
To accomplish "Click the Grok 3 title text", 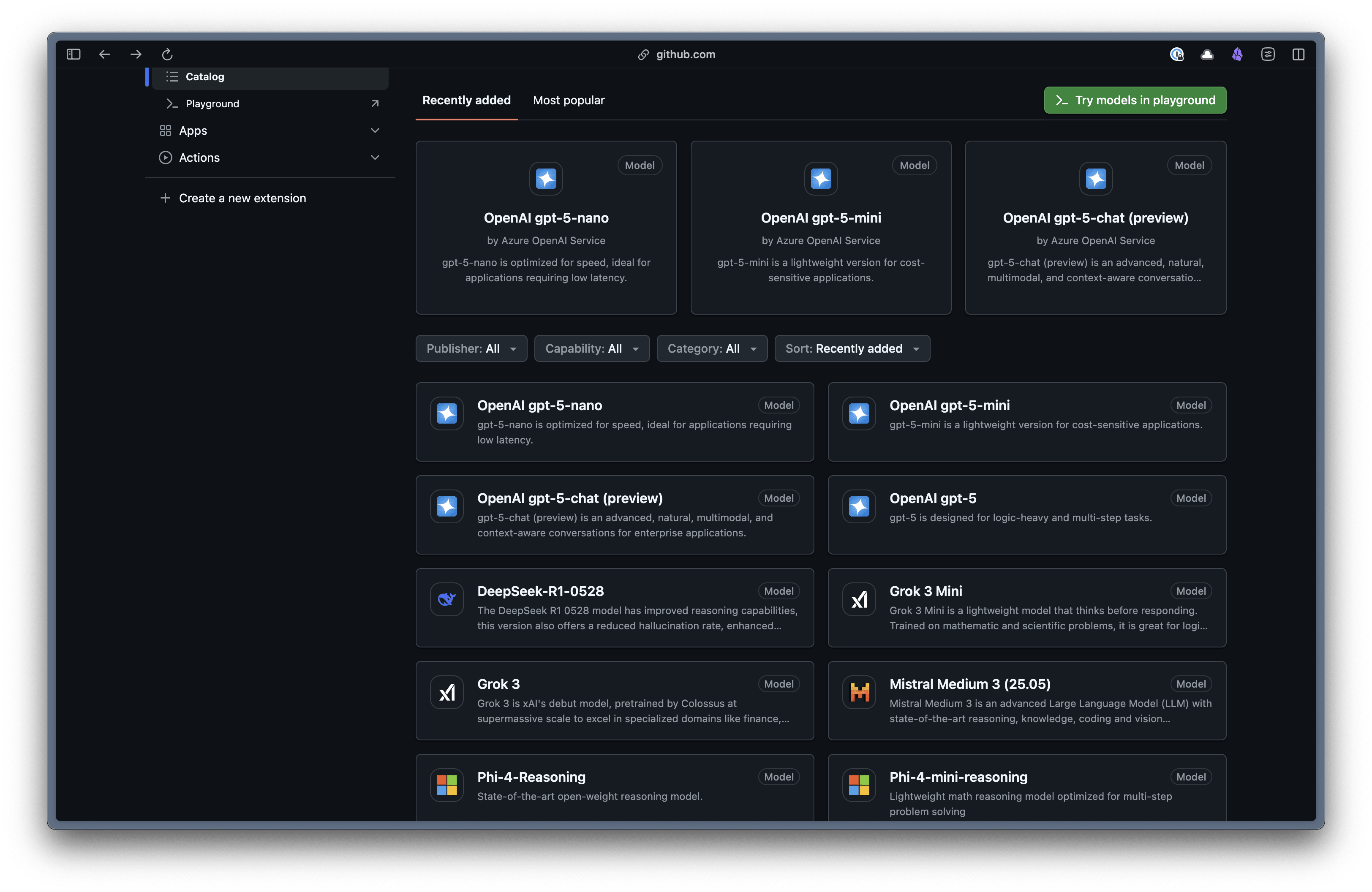I will [x=498, y=684].
